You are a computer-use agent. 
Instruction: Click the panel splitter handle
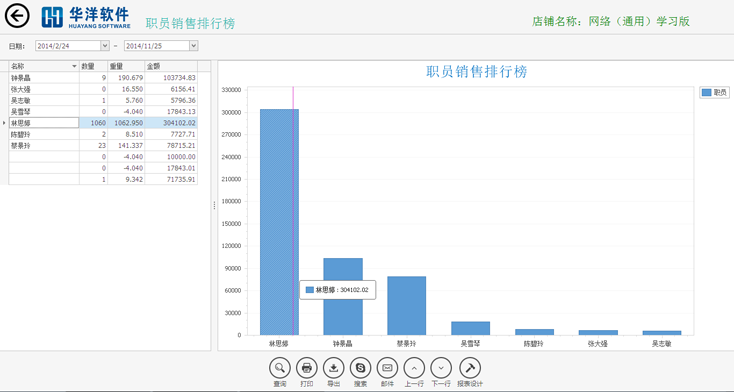point(214,205)
